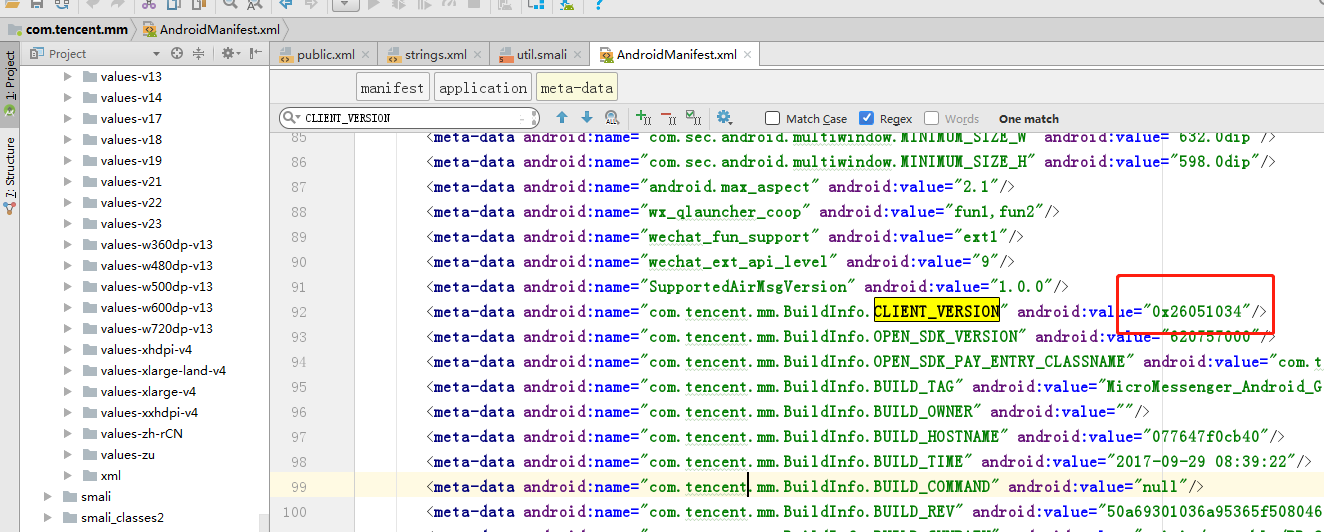Select the values-v19 folder
The height and width of the screenshot is (532, 1324).
click(131, 161)
